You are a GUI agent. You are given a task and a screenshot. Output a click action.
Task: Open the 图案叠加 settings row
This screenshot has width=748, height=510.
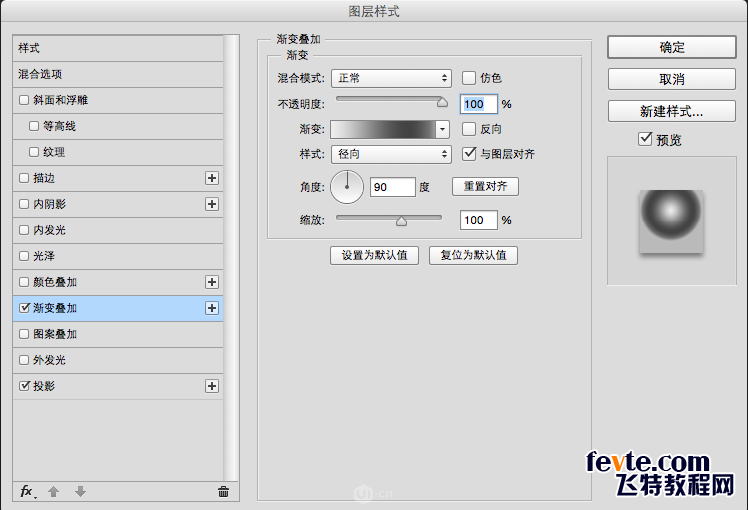[118, 334]
